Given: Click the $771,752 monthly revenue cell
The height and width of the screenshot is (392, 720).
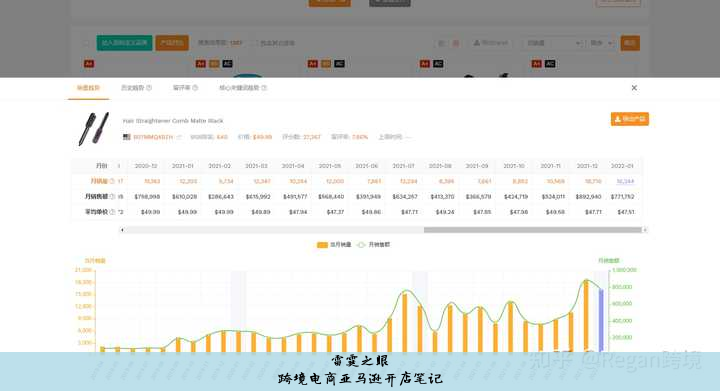Looking at the screenshot, I should [622, 196].
